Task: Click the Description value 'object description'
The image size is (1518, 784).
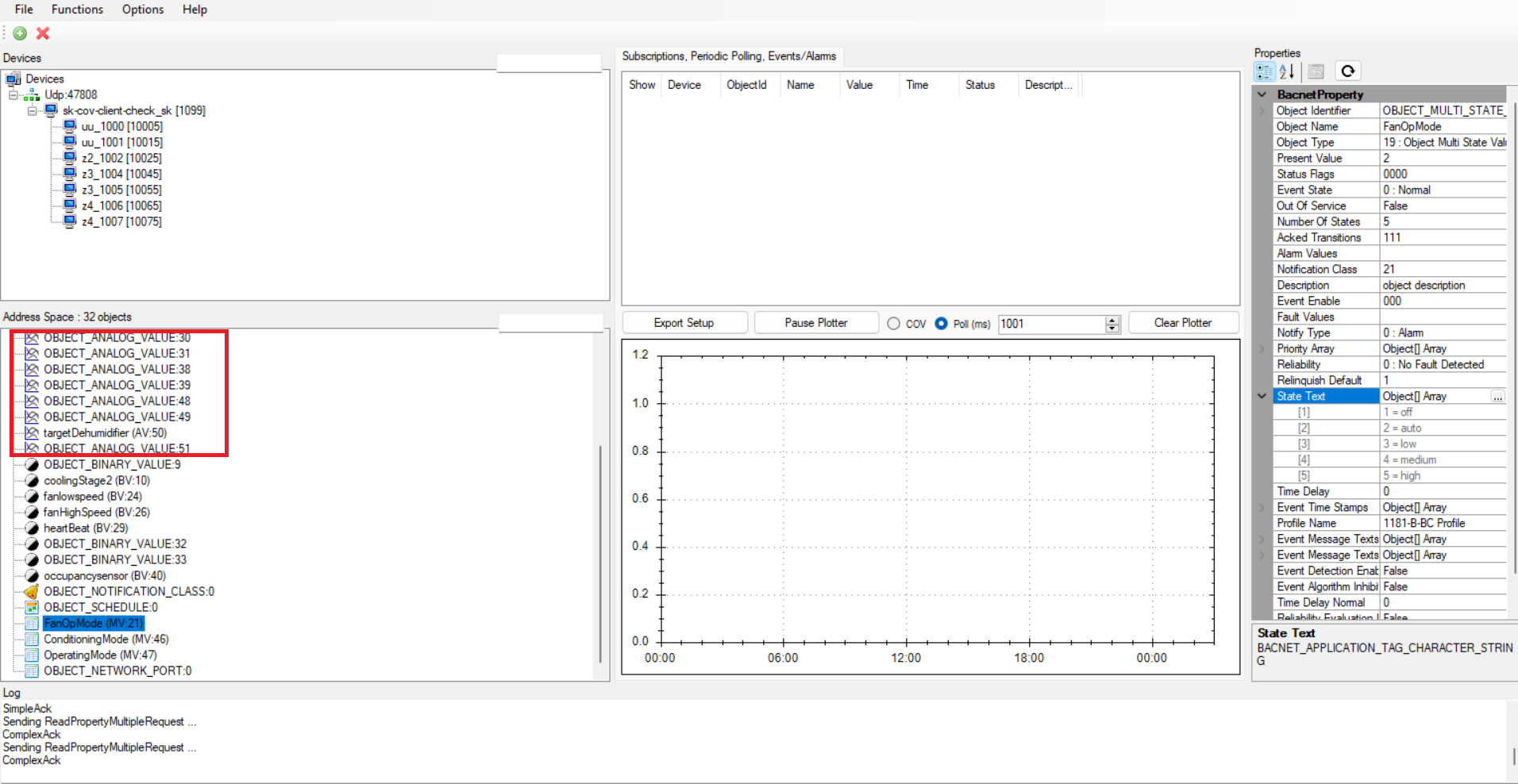Action: click(1443, 285)
